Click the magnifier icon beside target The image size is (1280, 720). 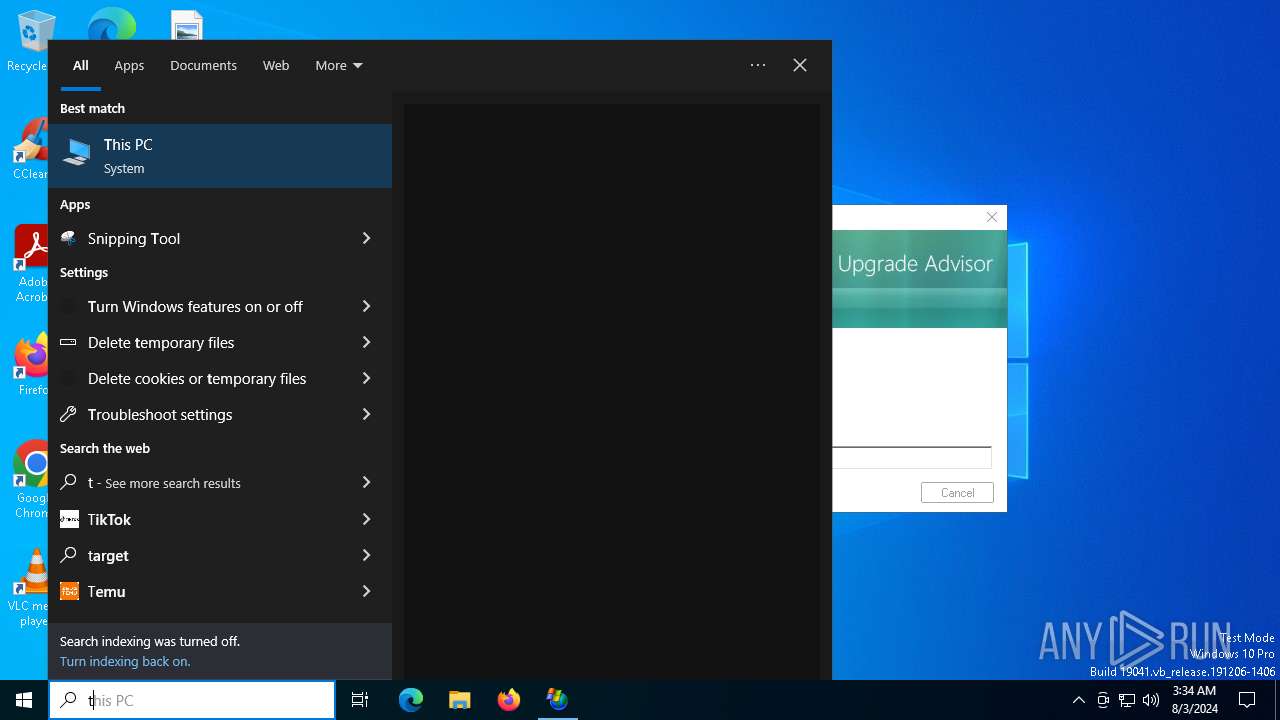69,555
